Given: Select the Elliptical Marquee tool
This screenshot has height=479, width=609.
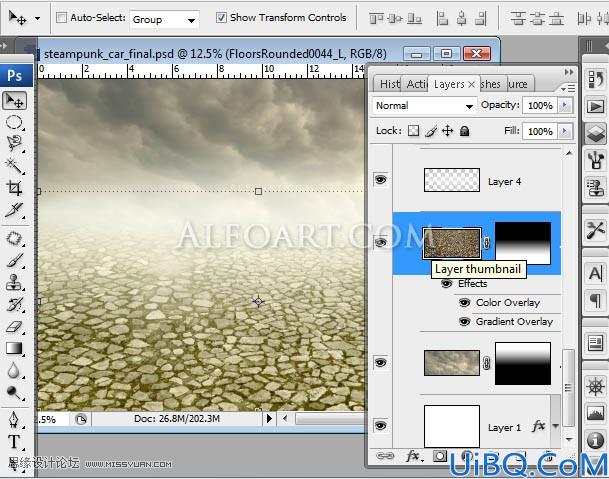Looking at the screenshot, I should (x=14, y=122).
